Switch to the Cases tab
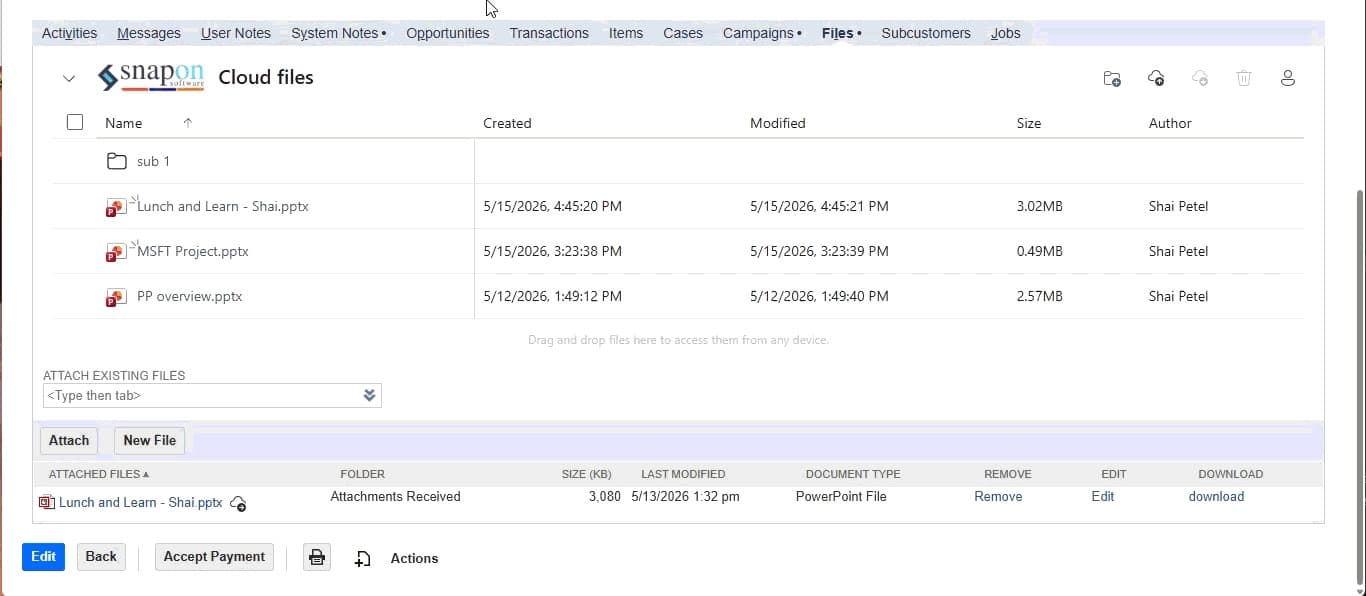Image resolution: width=1366 pixels, height=596 pixels. pos(683,33)
